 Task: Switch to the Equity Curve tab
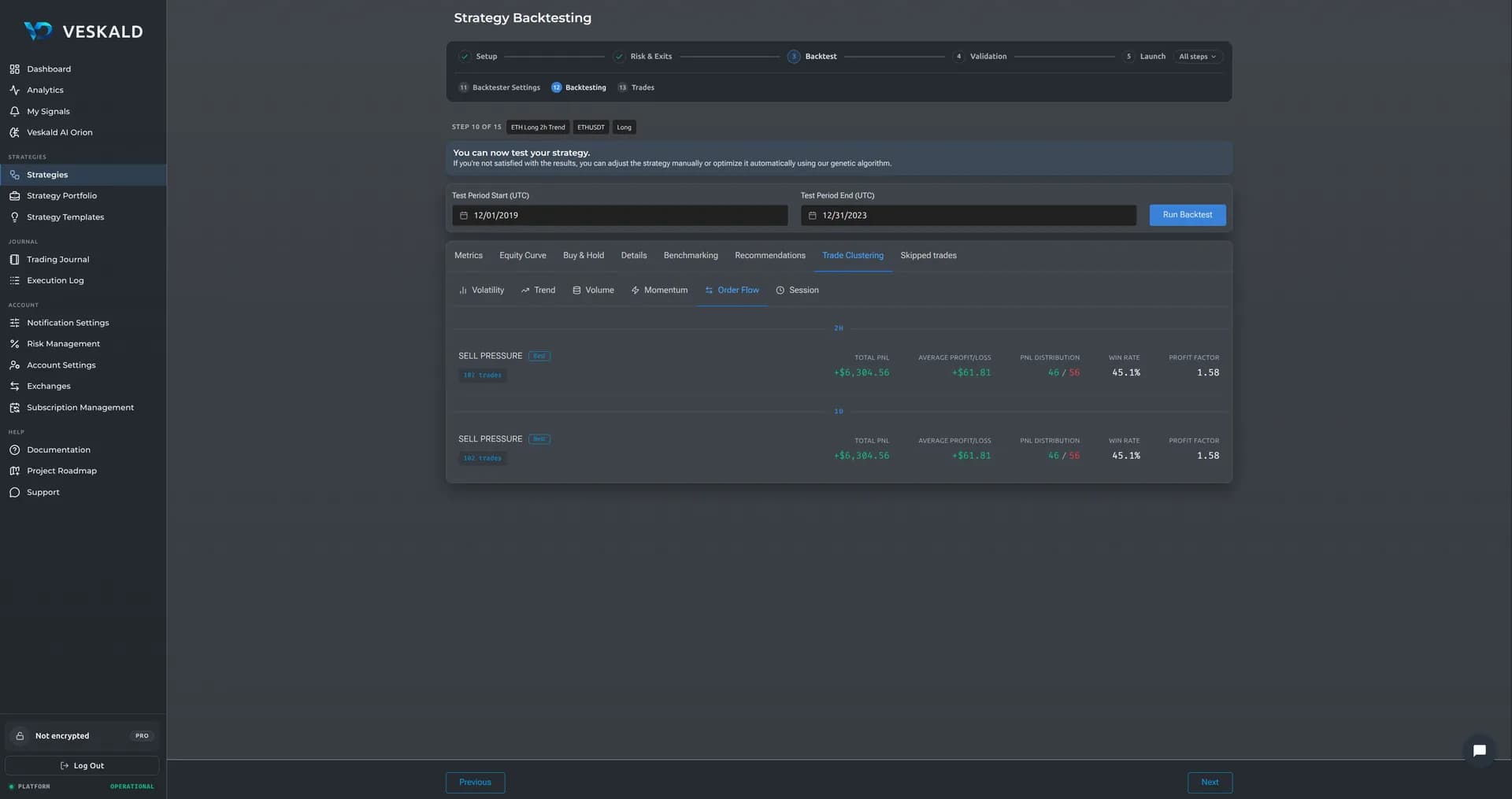(523, 256)
